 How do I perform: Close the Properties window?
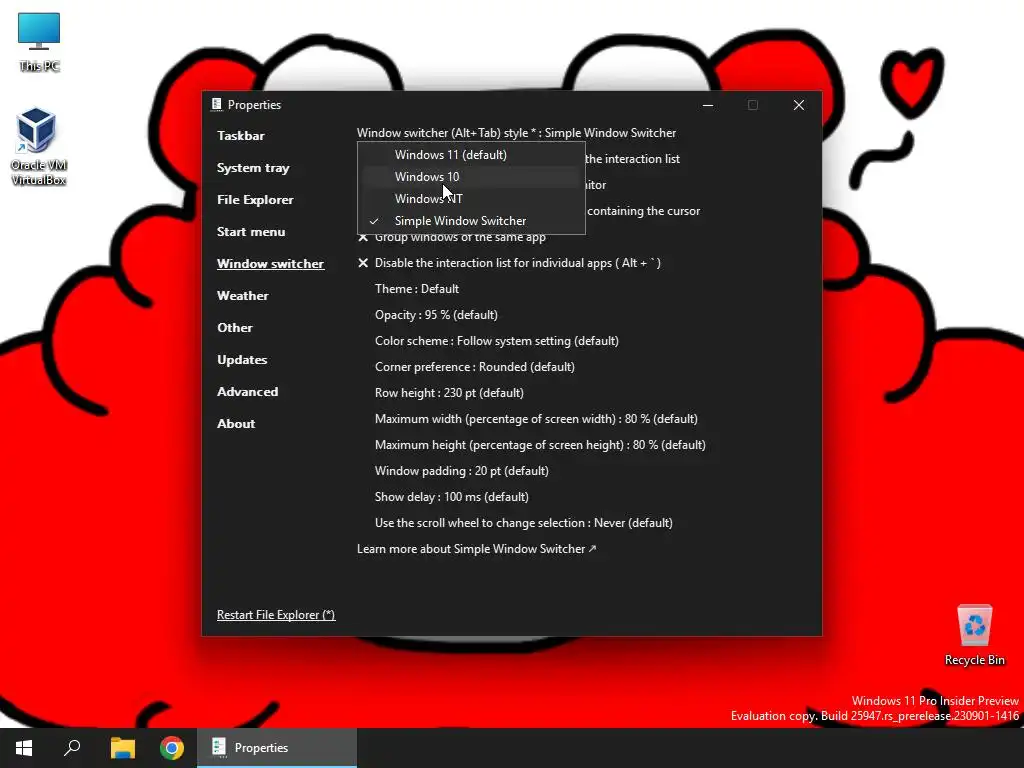tap(799, 105)
